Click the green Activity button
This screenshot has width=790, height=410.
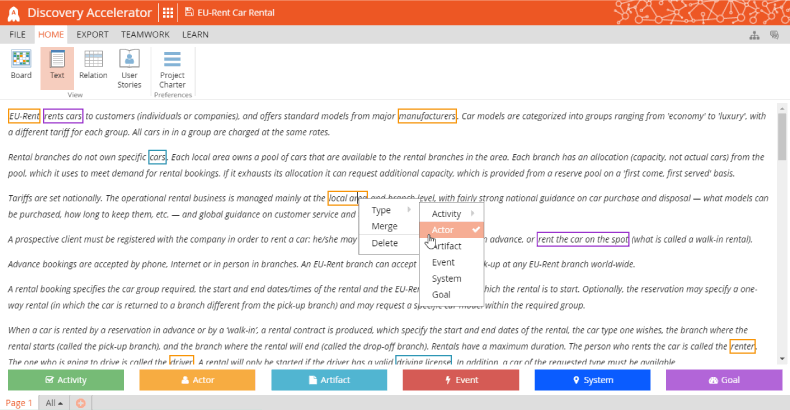[x=66, y=380]
